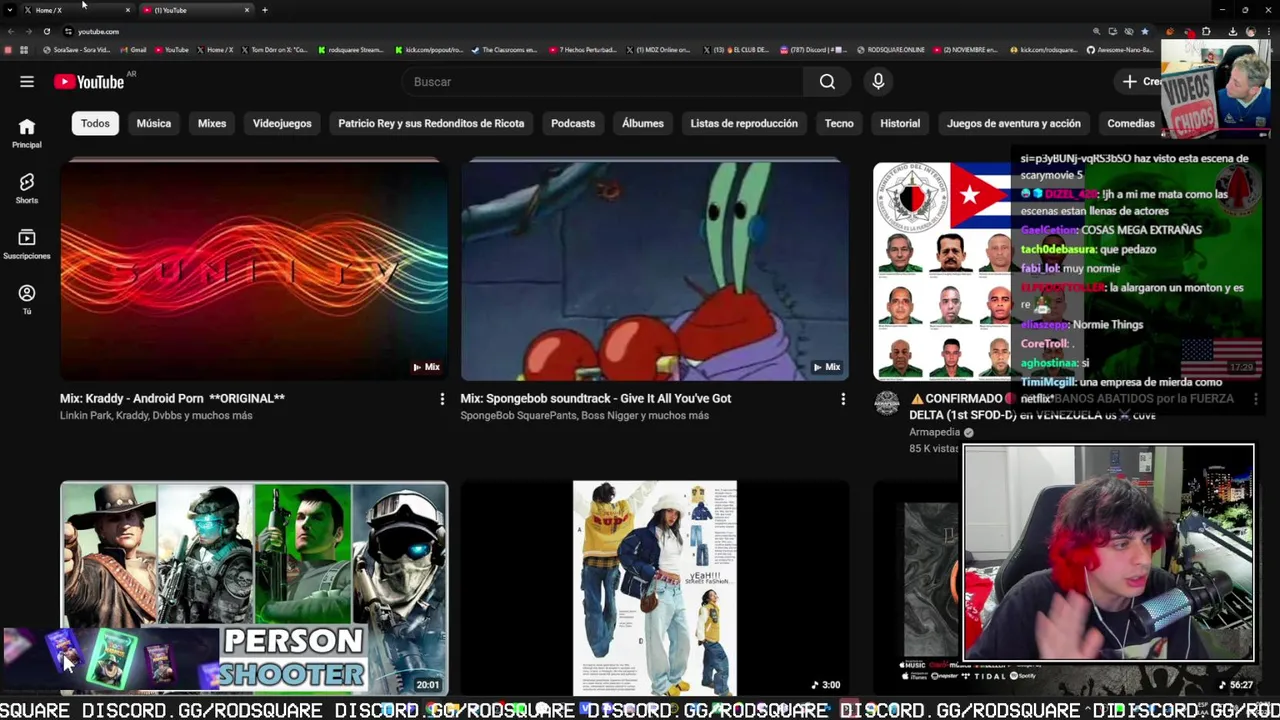This screenshot has height=720, width=1280.
Task: Click the YouTube logo
Action: 89,82
